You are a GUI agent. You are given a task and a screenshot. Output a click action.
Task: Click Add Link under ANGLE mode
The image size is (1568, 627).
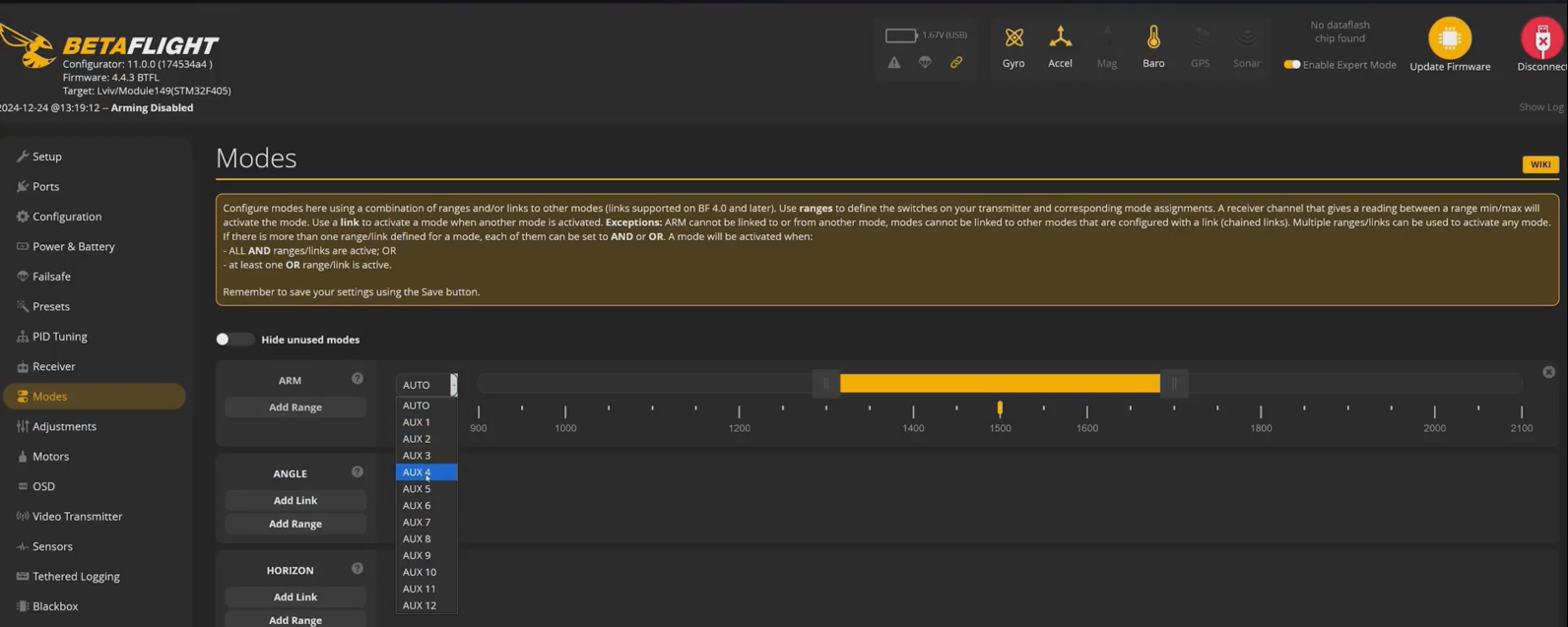tap(294, 500)
